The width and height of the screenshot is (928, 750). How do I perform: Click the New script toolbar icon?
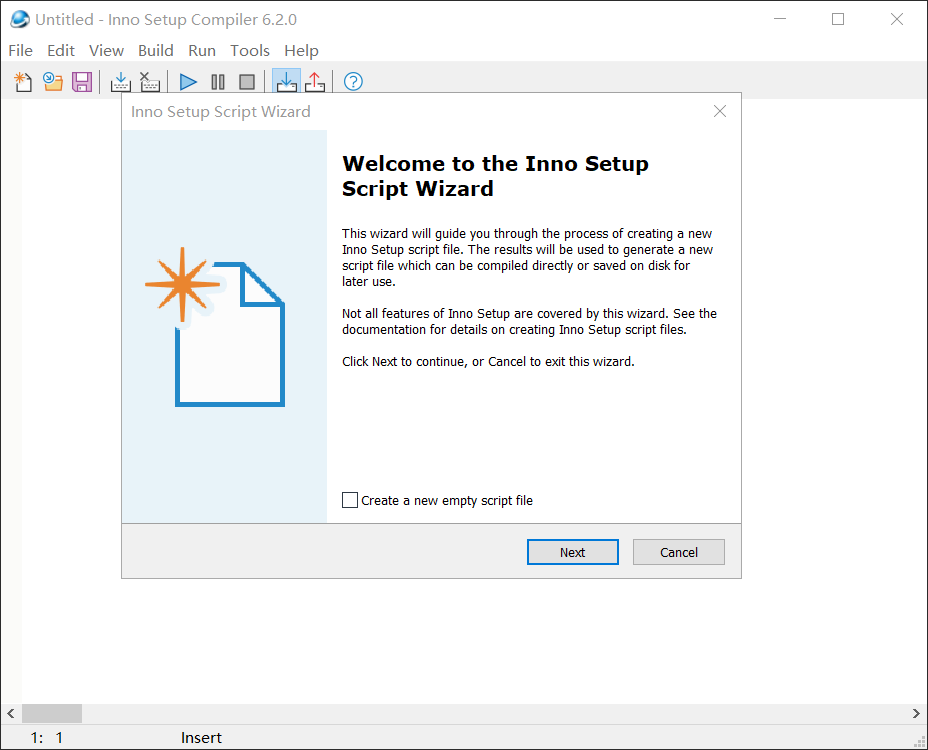pos(23,82)
